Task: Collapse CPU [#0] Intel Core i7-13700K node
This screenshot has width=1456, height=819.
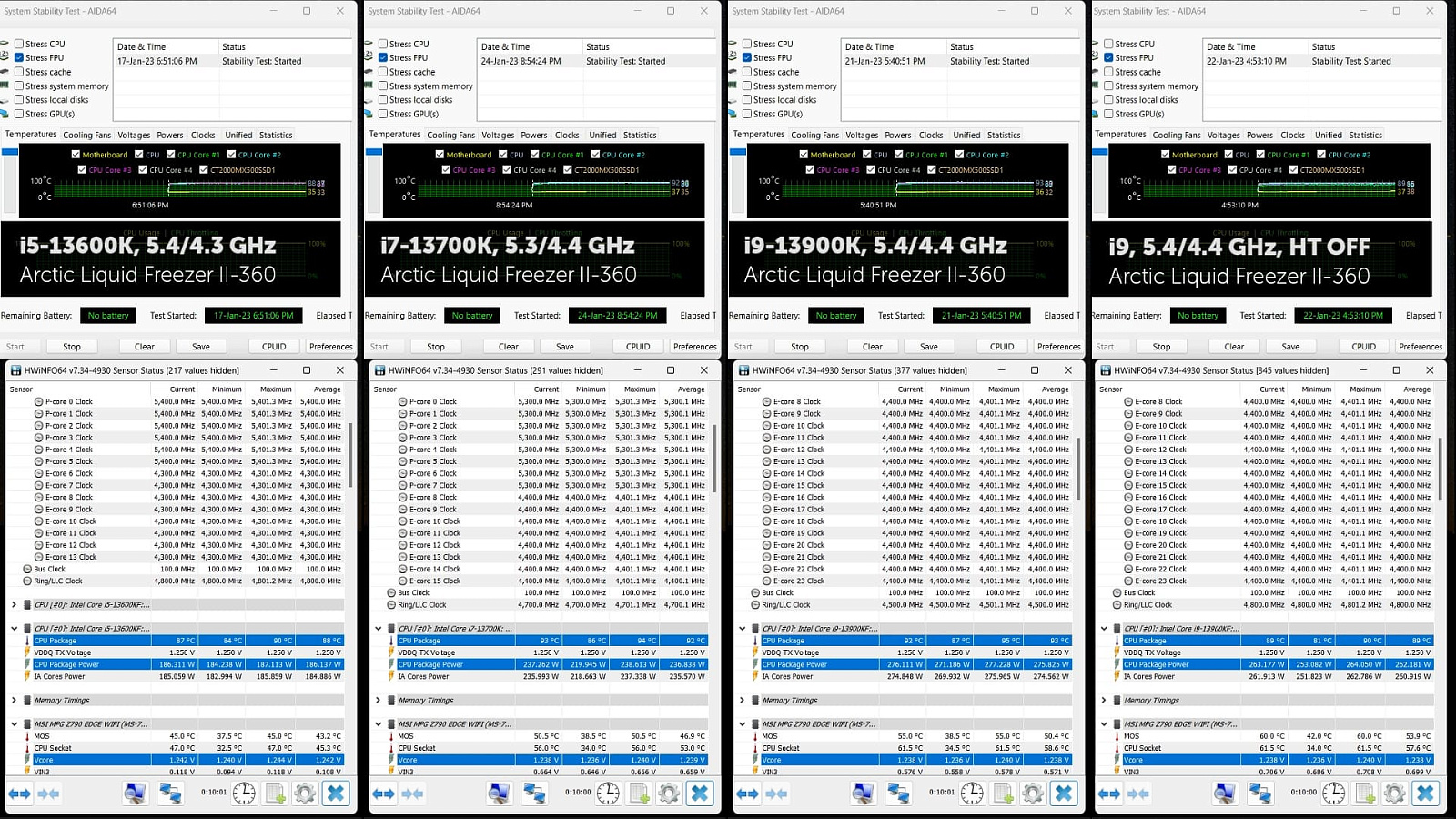Action: pos(379,628)
